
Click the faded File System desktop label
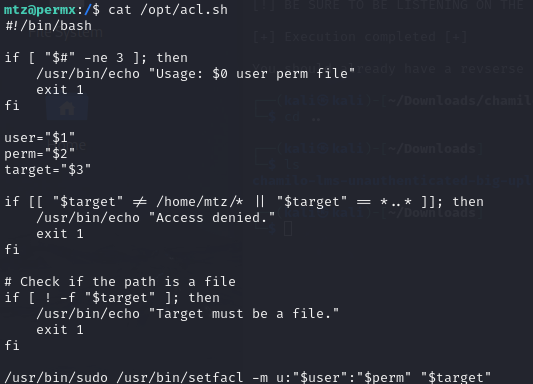[65, 32]
